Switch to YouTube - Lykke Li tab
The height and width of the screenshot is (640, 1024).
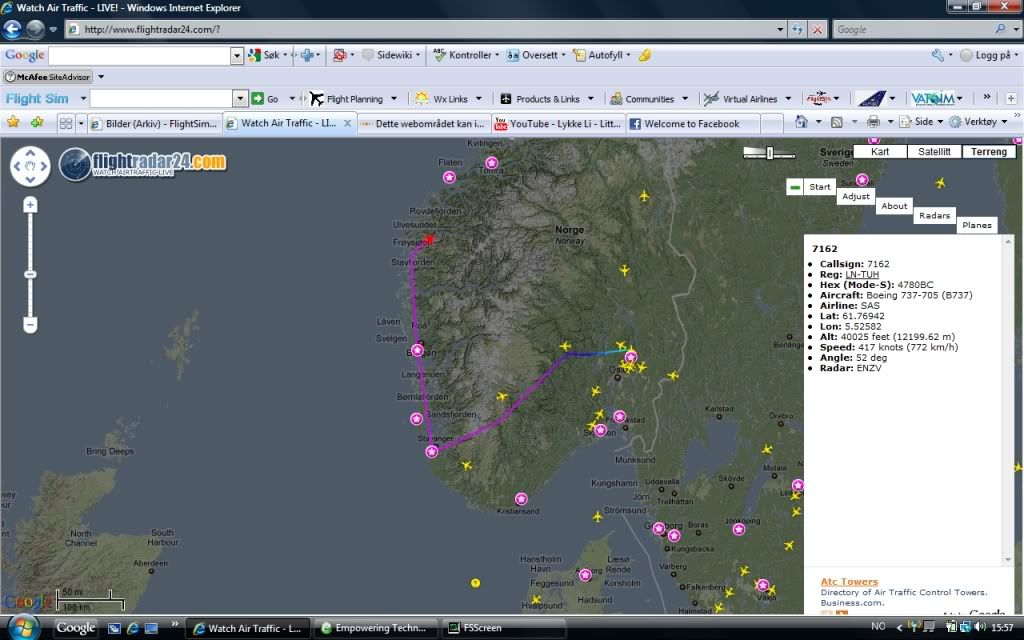coord(557,123)
